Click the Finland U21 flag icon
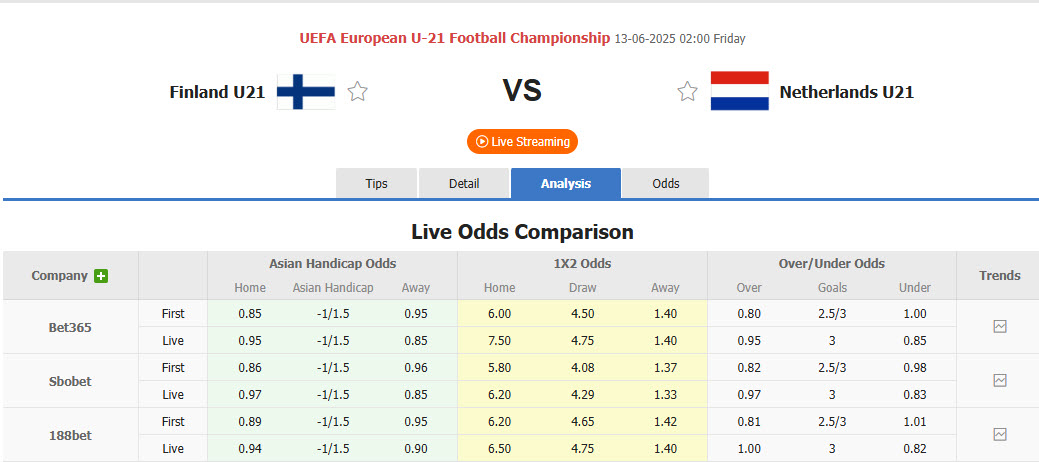1039x462 pixels. pyautogui.click(x=305, y=92)
